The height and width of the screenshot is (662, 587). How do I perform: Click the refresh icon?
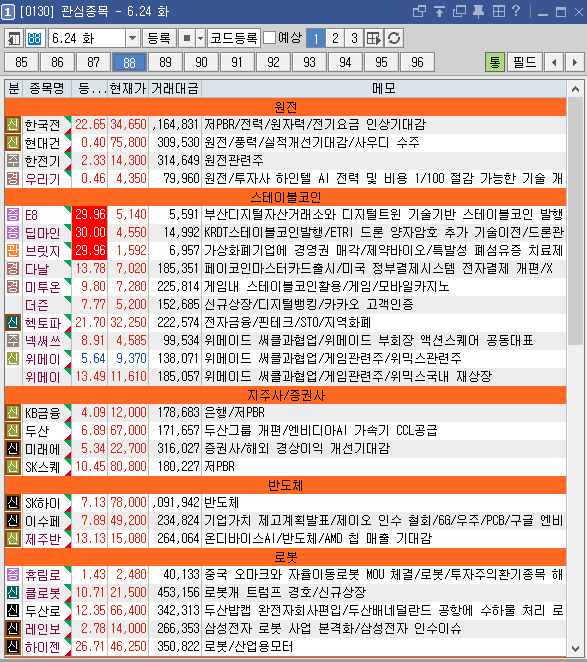[394, 38]
